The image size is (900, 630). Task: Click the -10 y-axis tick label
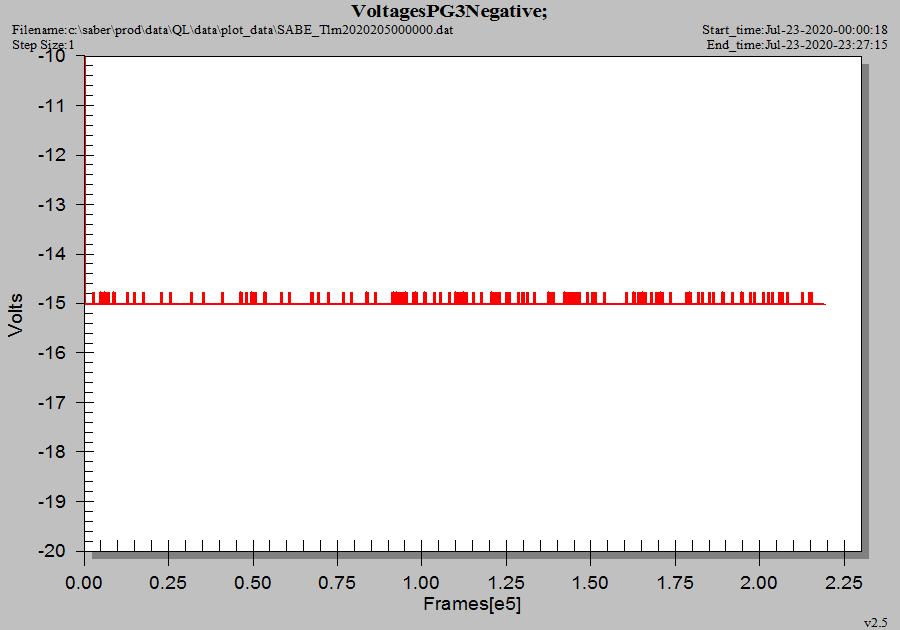pos(52,56)
